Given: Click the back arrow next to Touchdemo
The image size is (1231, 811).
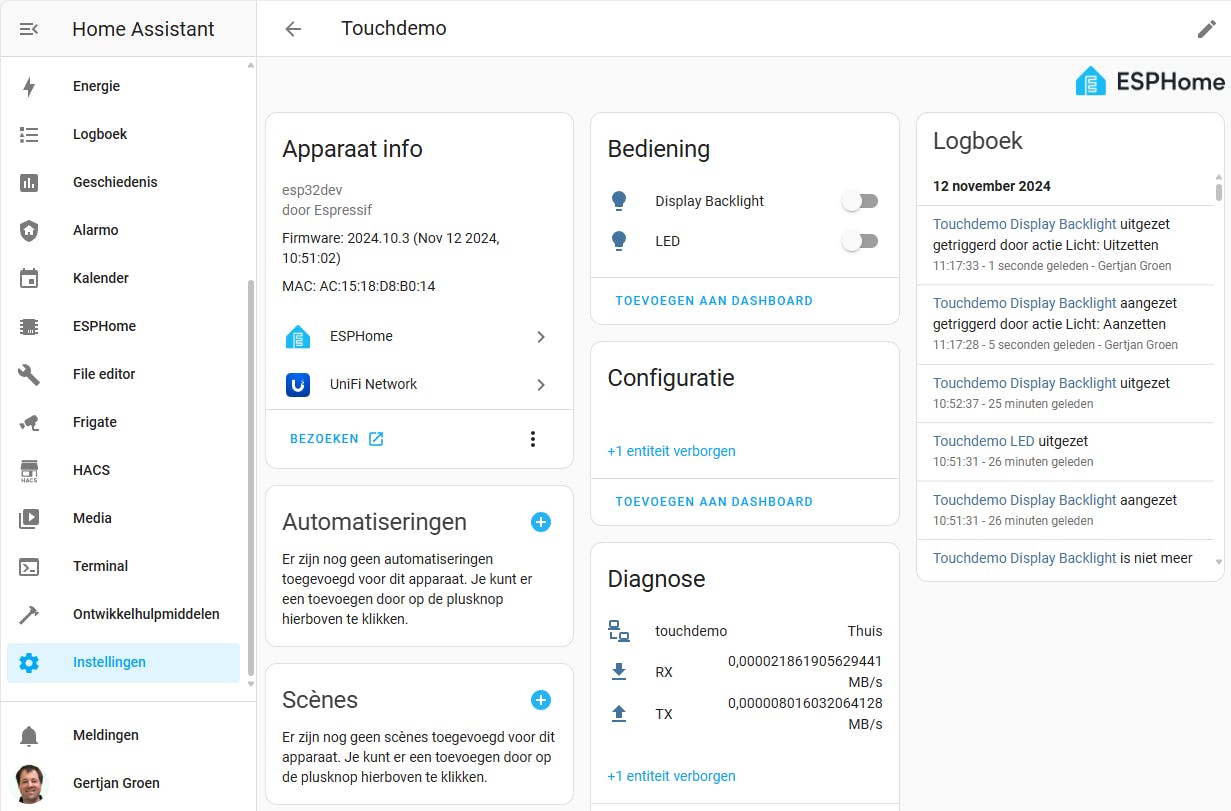Looking at the screenshot, I should (293, 29).
